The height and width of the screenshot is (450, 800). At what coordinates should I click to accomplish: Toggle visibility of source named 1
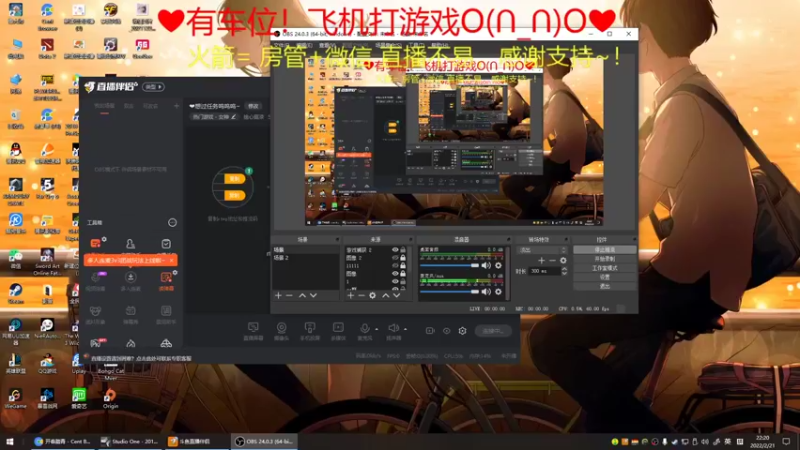(x=395, y=281)
